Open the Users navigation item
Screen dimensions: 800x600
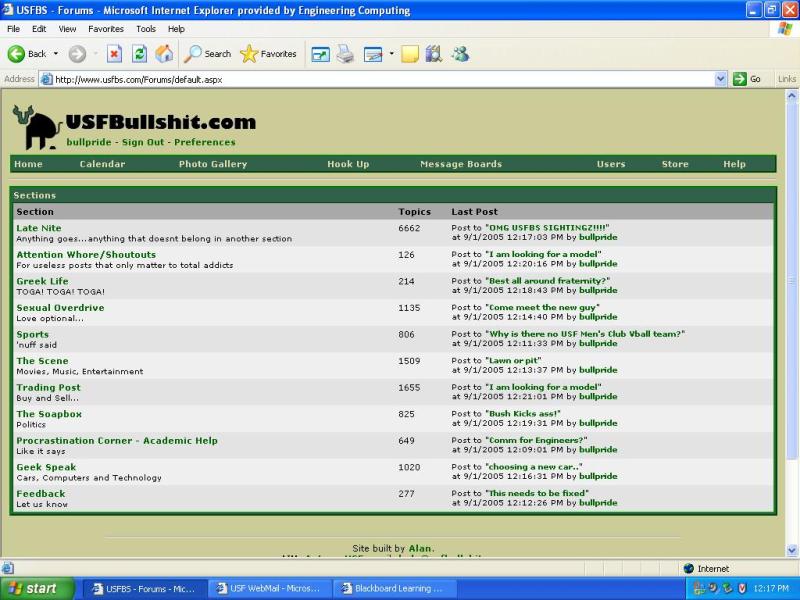point(611,164)
